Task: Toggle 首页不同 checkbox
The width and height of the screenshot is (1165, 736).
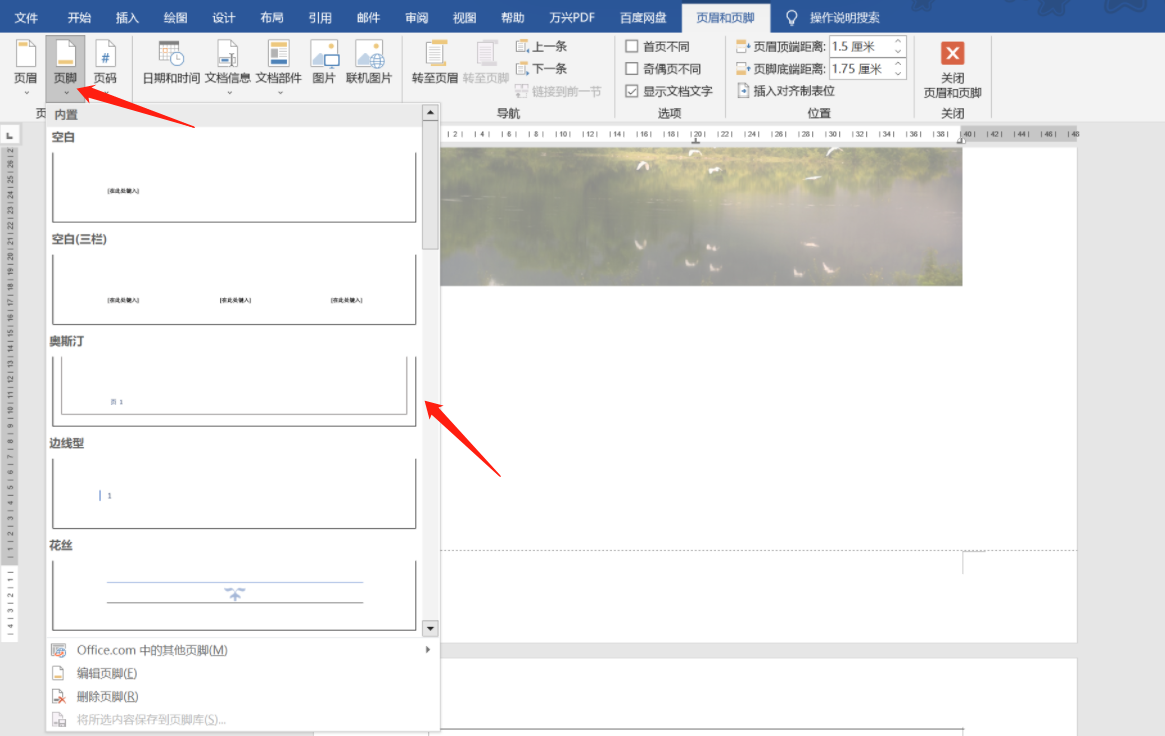Action: click(x=632, y=46)
